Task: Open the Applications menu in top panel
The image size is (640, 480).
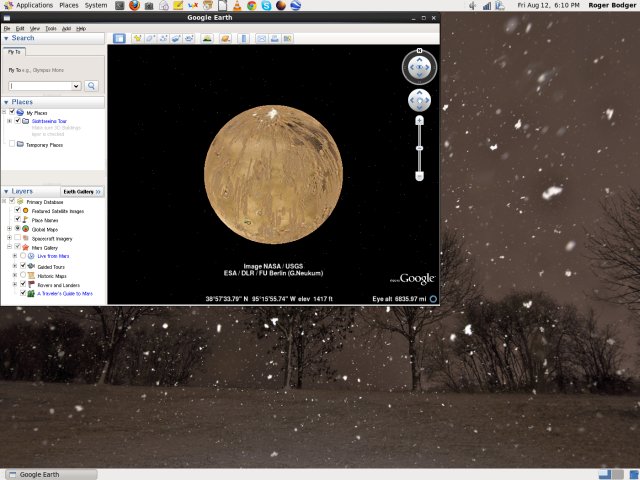Action: click(x=34, y=5)
